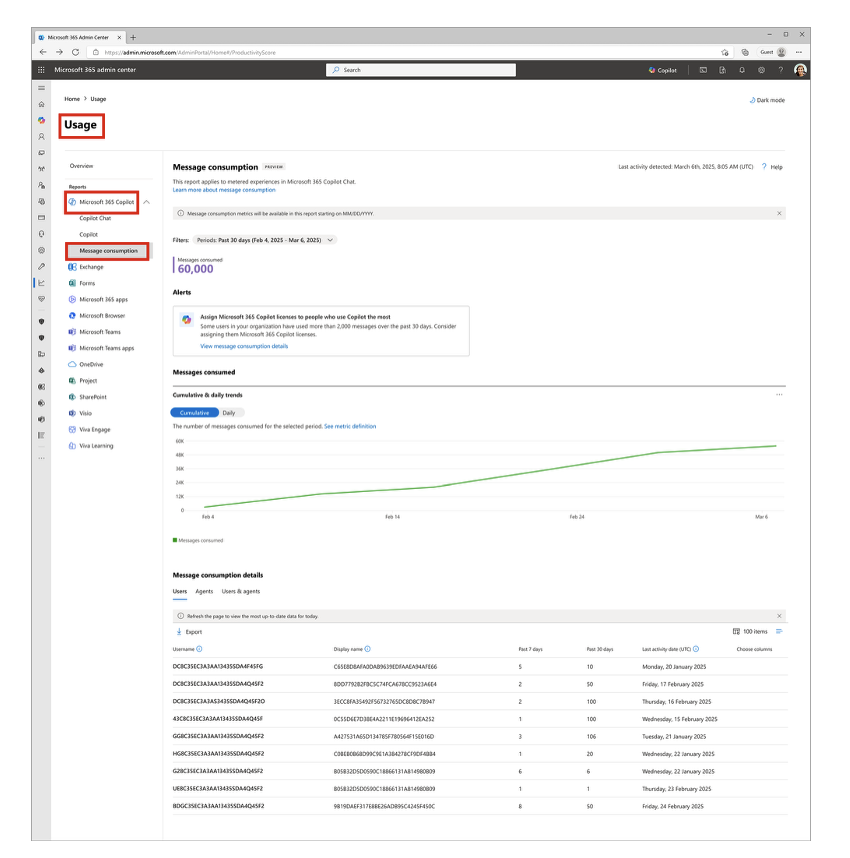Click the Copilot button in header
The height and width of the screenshot is (858, 850).
663,70
